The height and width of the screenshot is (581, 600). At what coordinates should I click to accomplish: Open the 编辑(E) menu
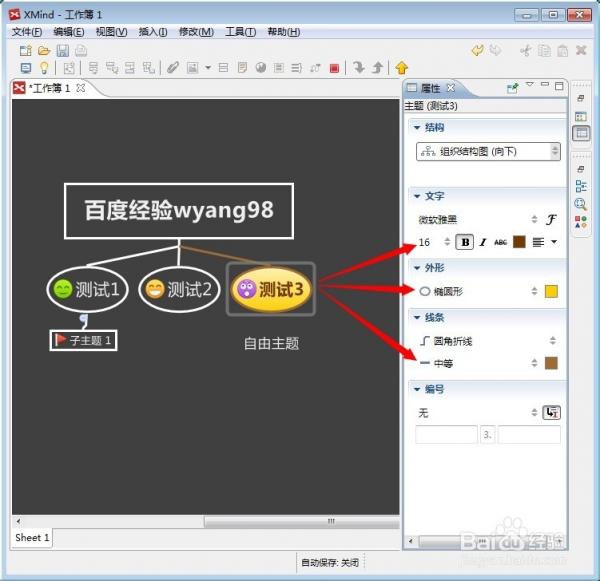coord(69,32)
